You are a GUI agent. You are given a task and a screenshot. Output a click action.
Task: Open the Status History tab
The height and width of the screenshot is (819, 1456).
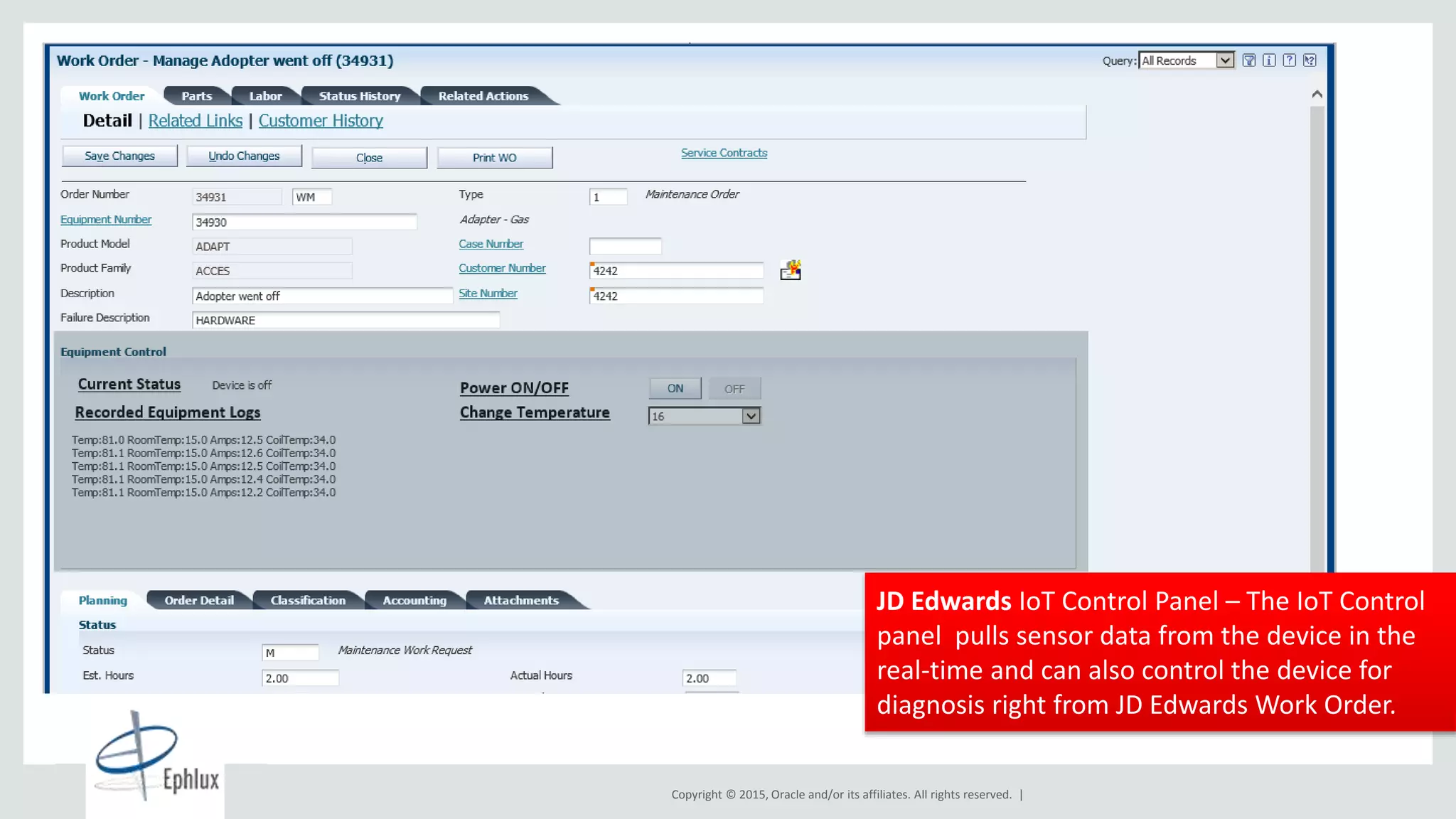pyautogui.click(x=360, y=96)
